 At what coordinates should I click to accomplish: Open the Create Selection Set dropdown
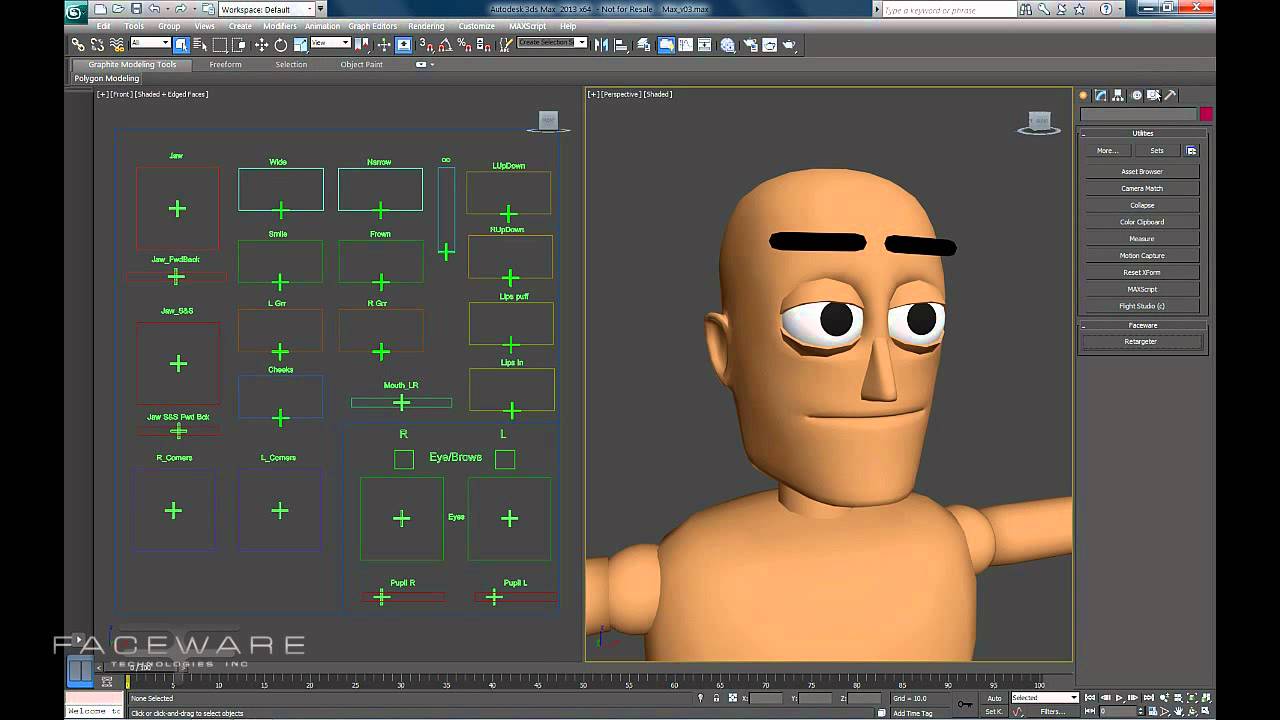(552, 43)
